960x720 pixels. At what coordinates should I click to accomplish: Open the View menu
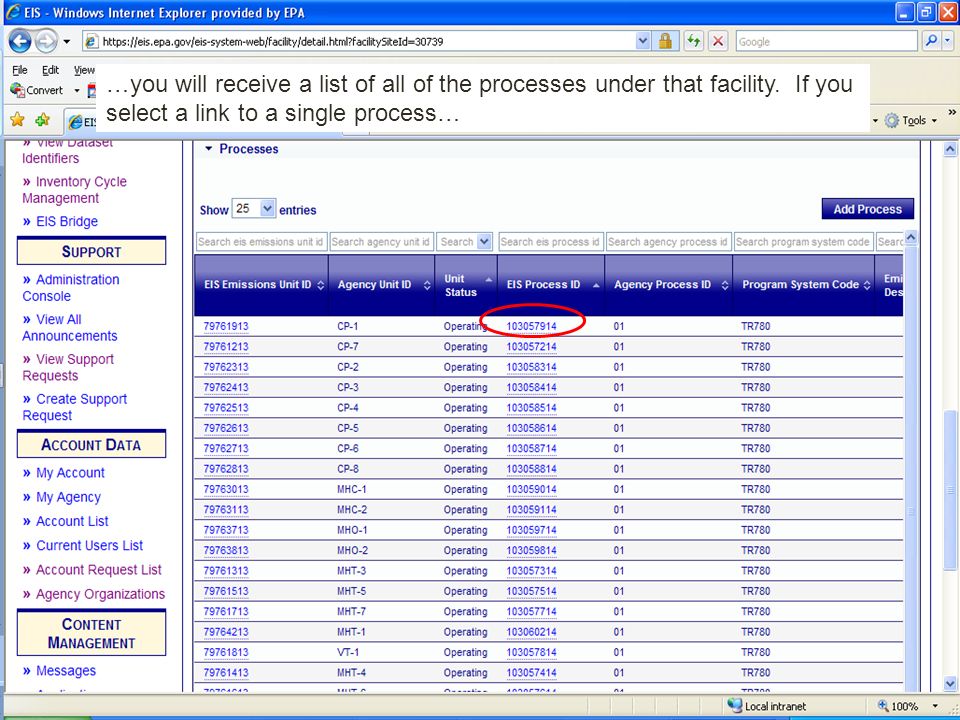click(x=84, y=70)
